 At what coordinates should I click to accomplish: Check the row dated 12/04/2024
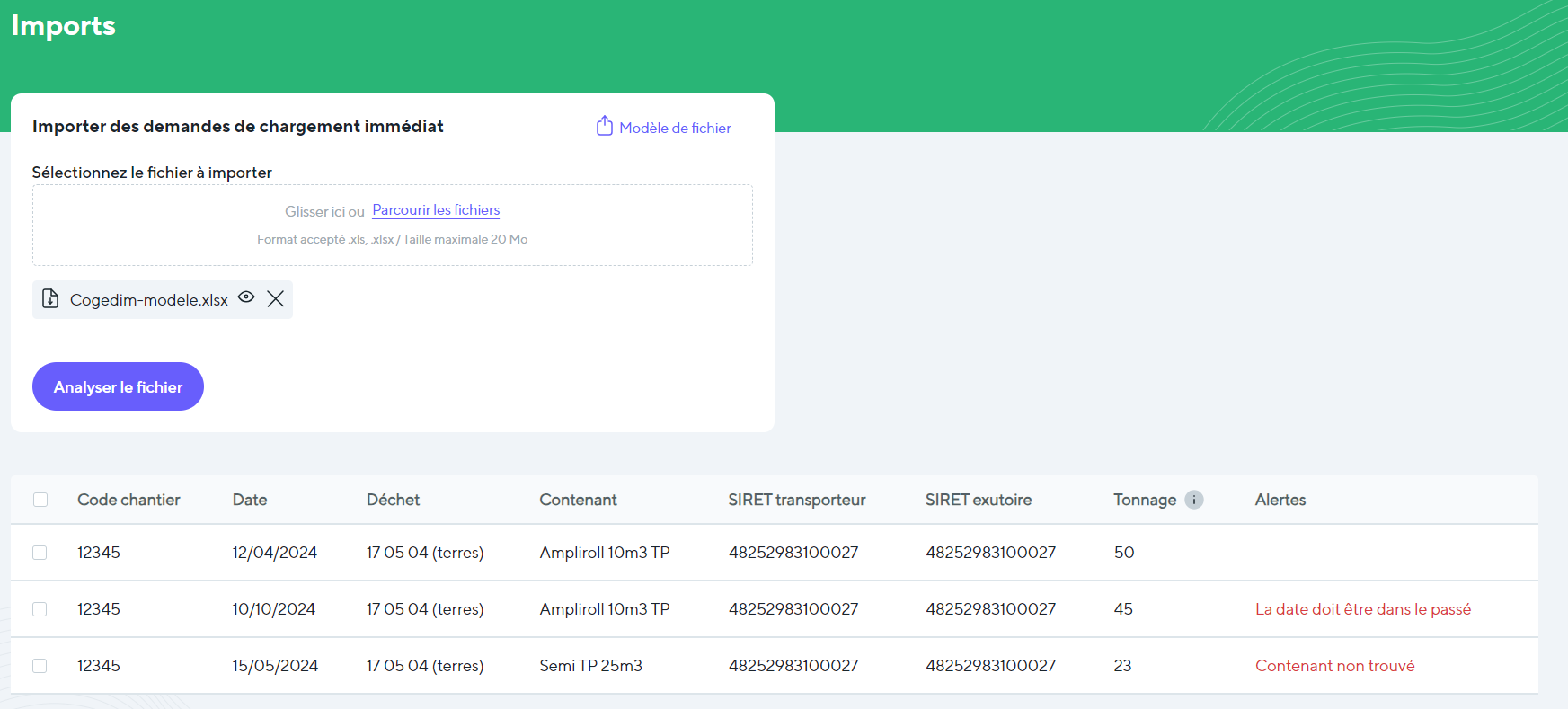coord(40,553)
